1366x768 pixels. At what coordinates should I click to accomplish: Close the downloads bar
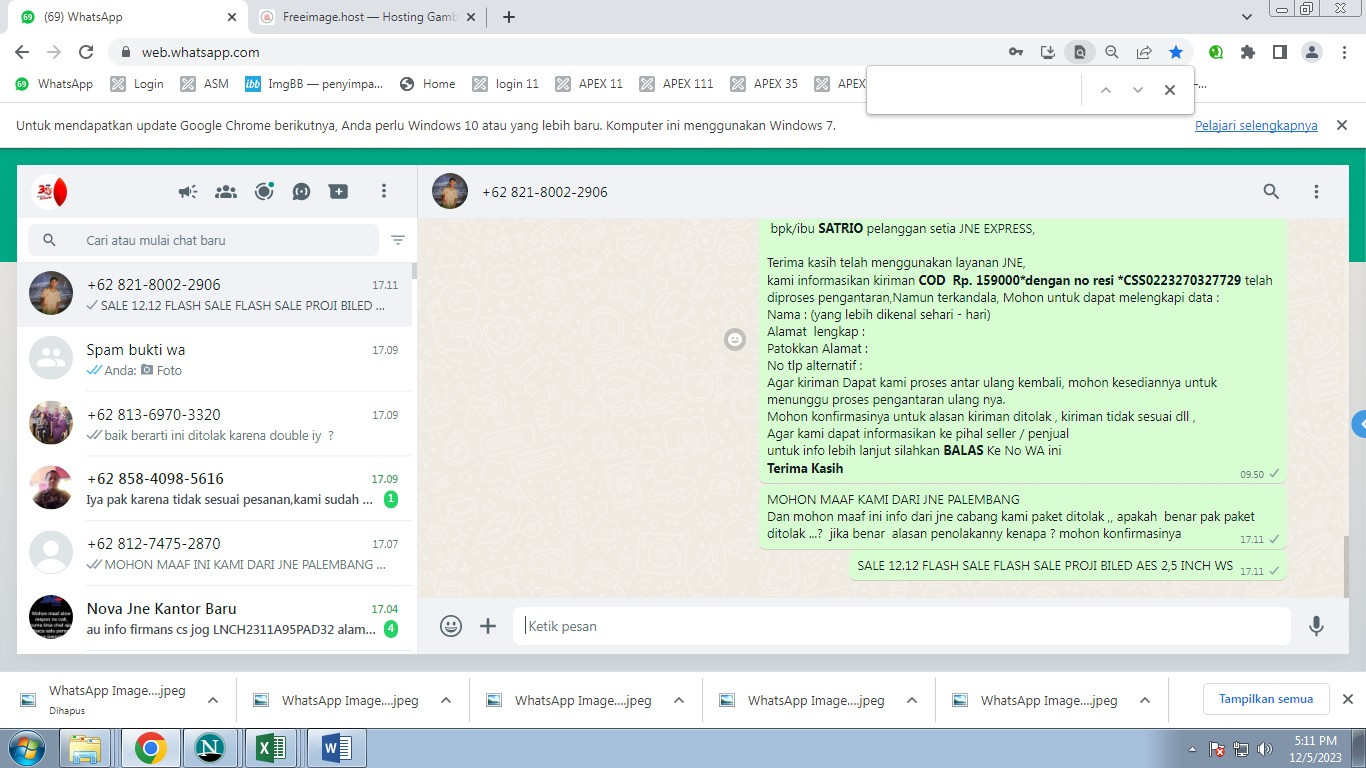[1347, 699]
